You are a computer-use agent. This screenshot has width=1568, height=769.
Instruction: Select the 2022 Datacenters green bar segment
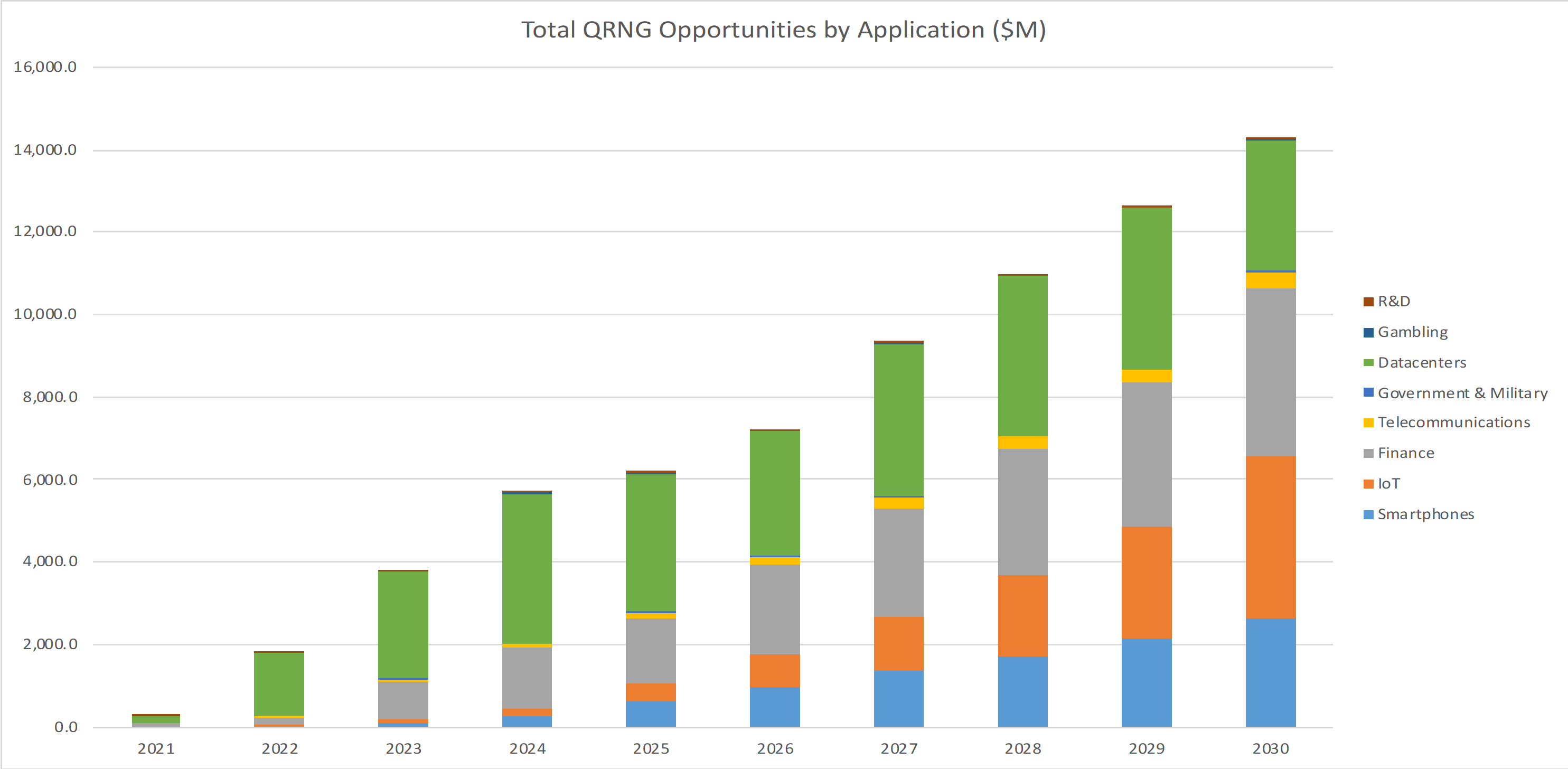click(x=279, y=685)
